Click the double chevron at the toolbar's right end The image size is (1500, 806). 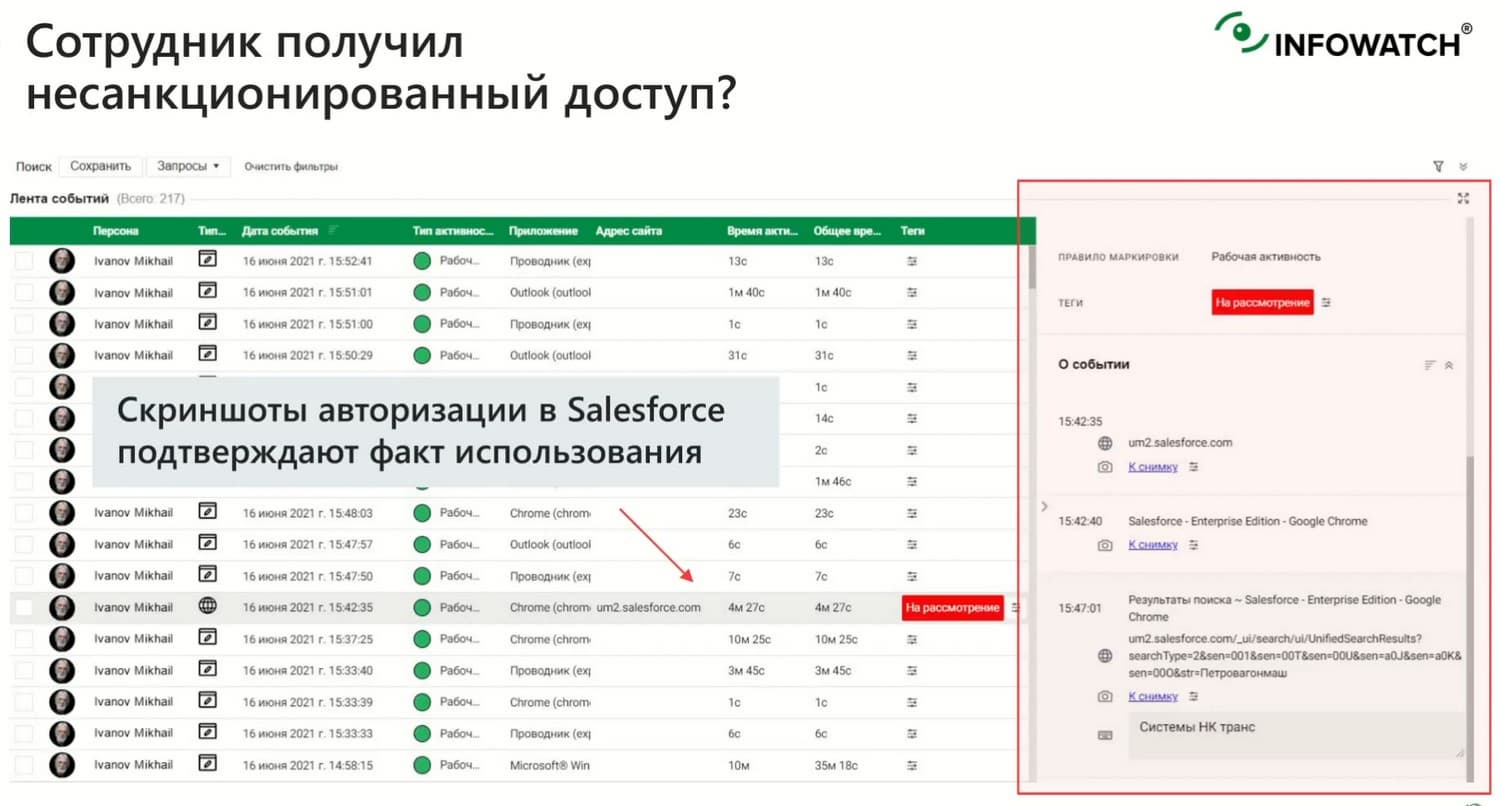[1463, 166]
